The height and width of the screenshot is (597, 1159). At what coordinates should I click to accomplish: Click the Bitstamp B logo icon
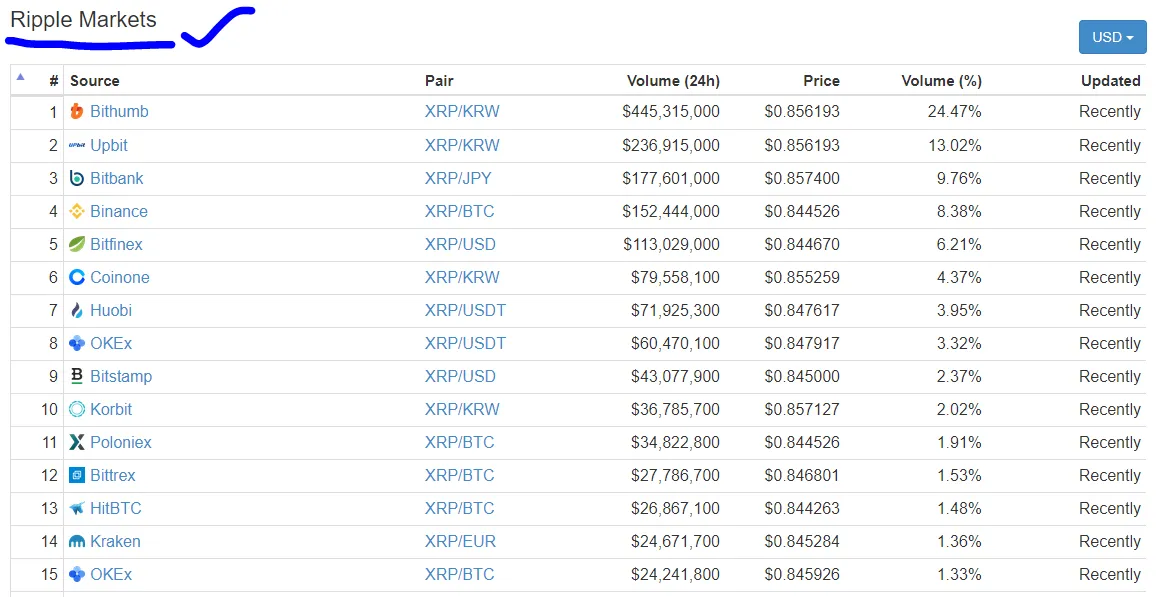(x=77, y=376)
